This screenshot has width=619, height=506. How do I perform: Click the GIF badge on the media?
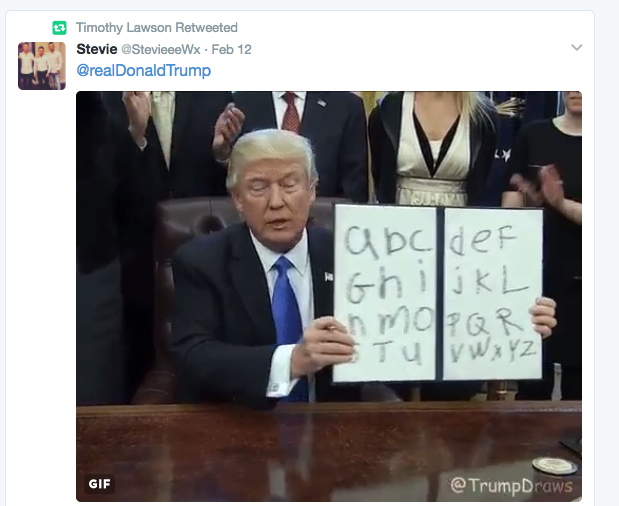coord(99,484)
